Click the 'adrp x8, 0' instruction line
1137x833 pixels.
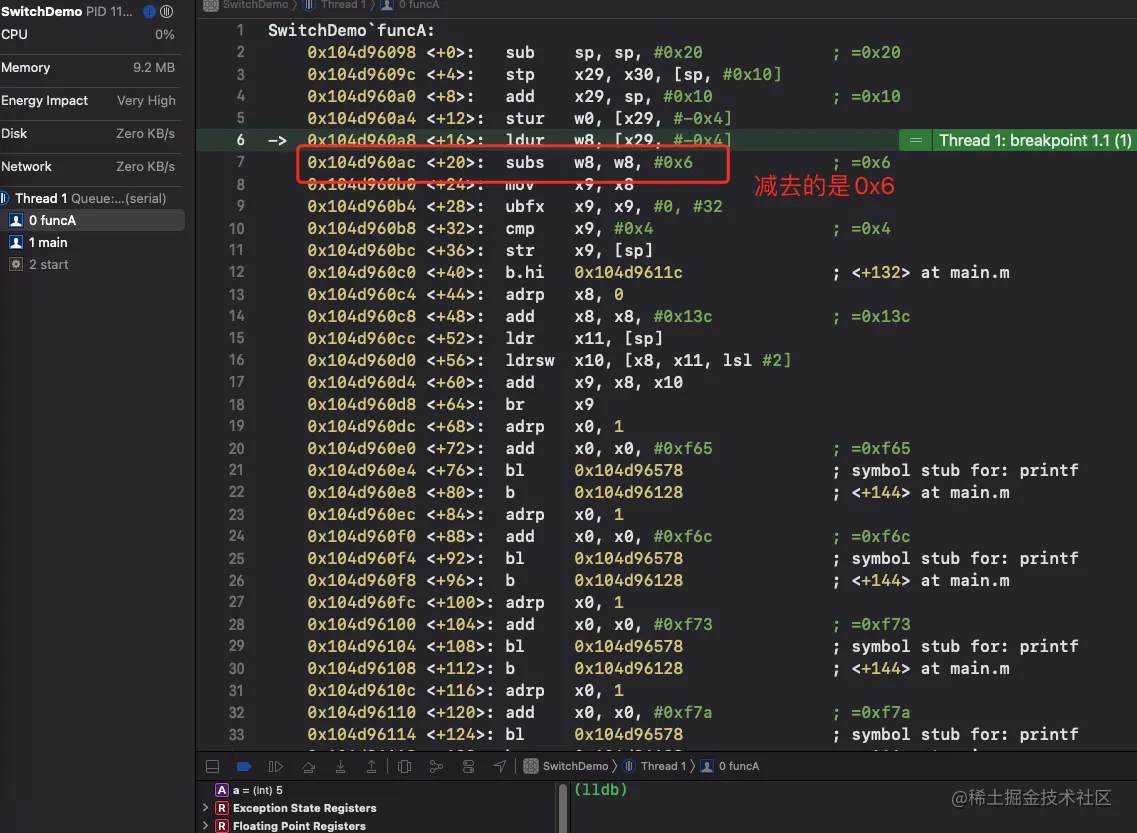point(465,294)
